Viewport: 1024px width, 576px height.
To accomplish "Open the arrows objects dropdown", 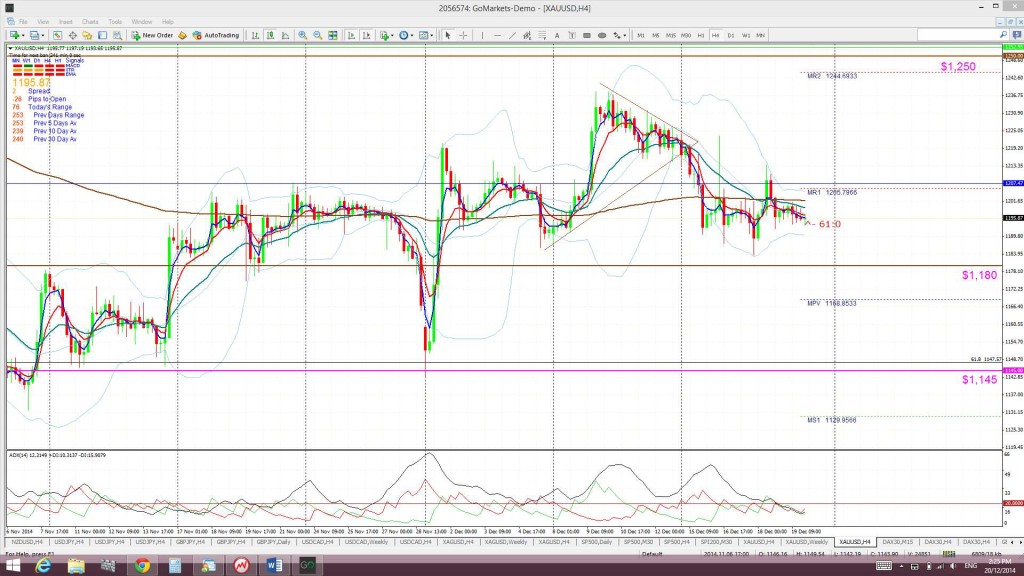I will [619, 35].
